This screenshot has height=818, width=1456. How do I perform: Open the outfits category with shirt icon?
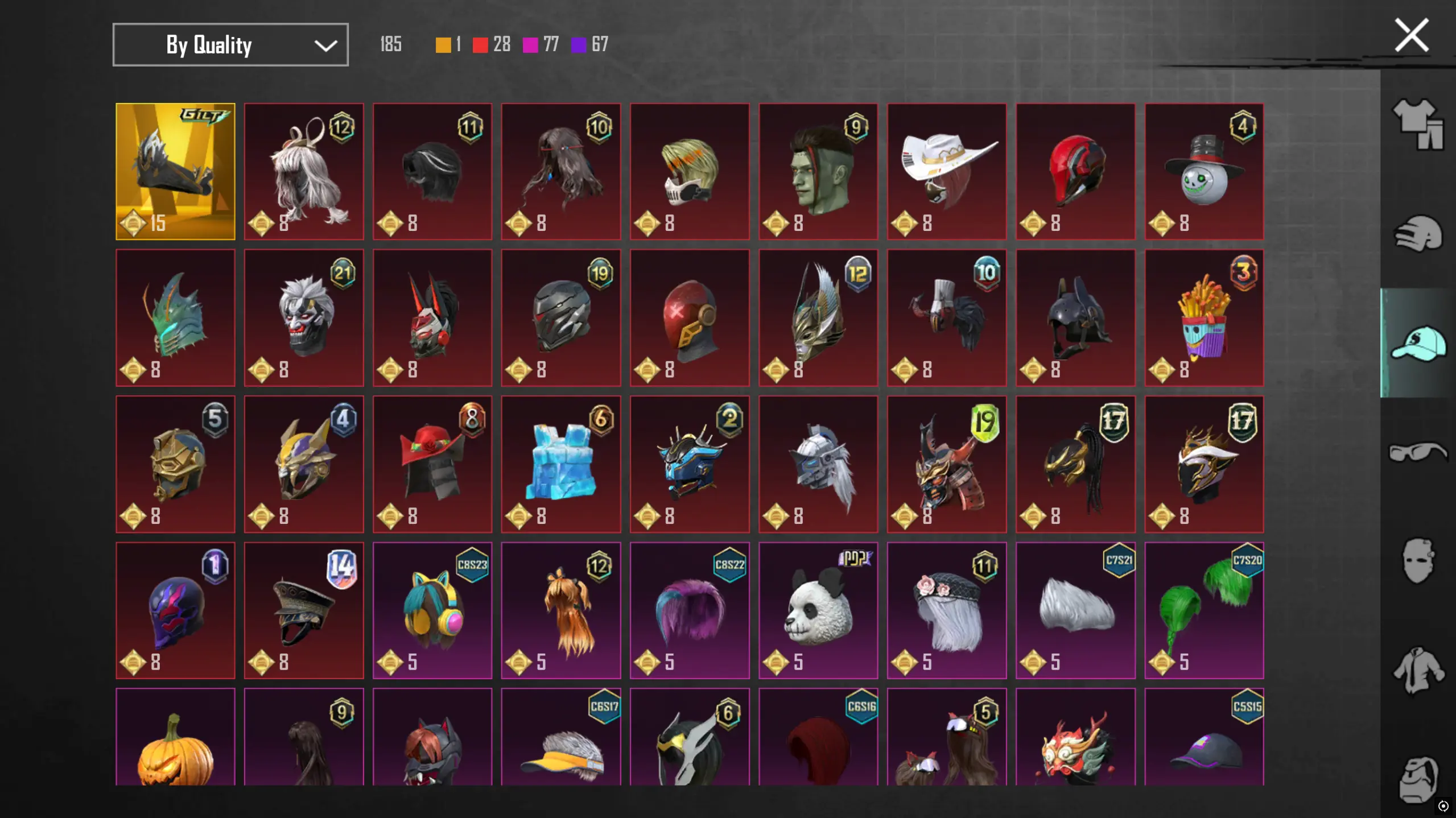[1418, 124]
